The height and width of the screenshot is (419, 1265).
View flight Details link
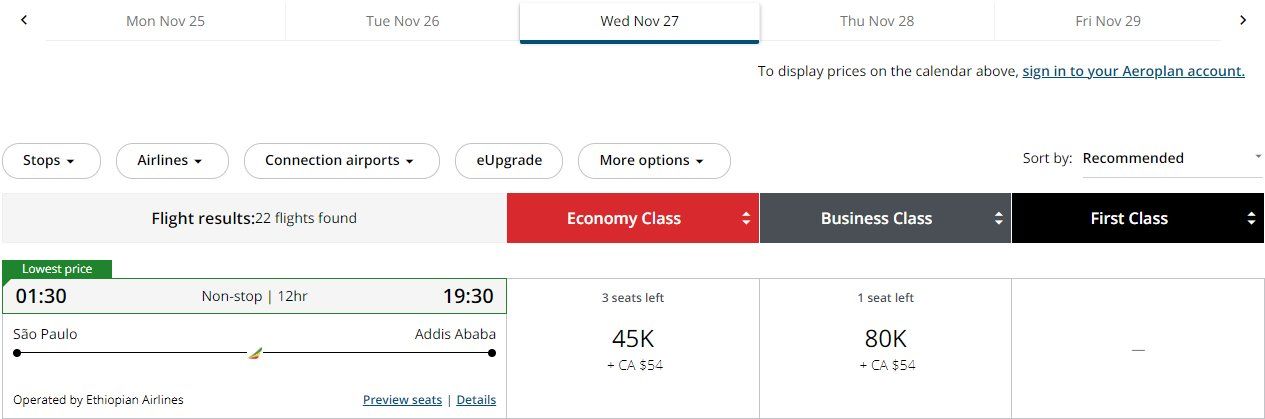pyautogui.click(x=476, y=400)
